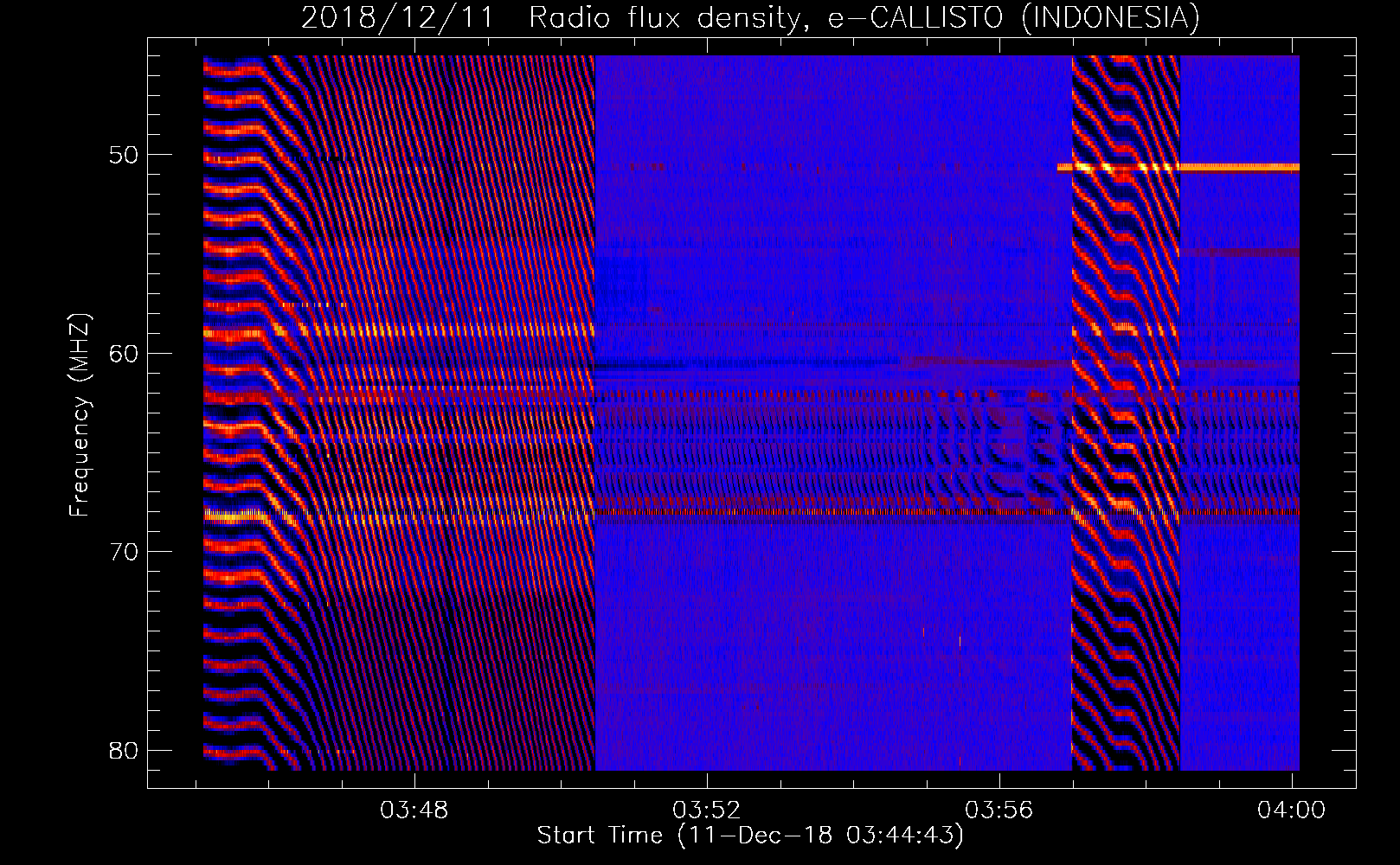
Task: Click the 80 frequency tick label
Action: 123,750
